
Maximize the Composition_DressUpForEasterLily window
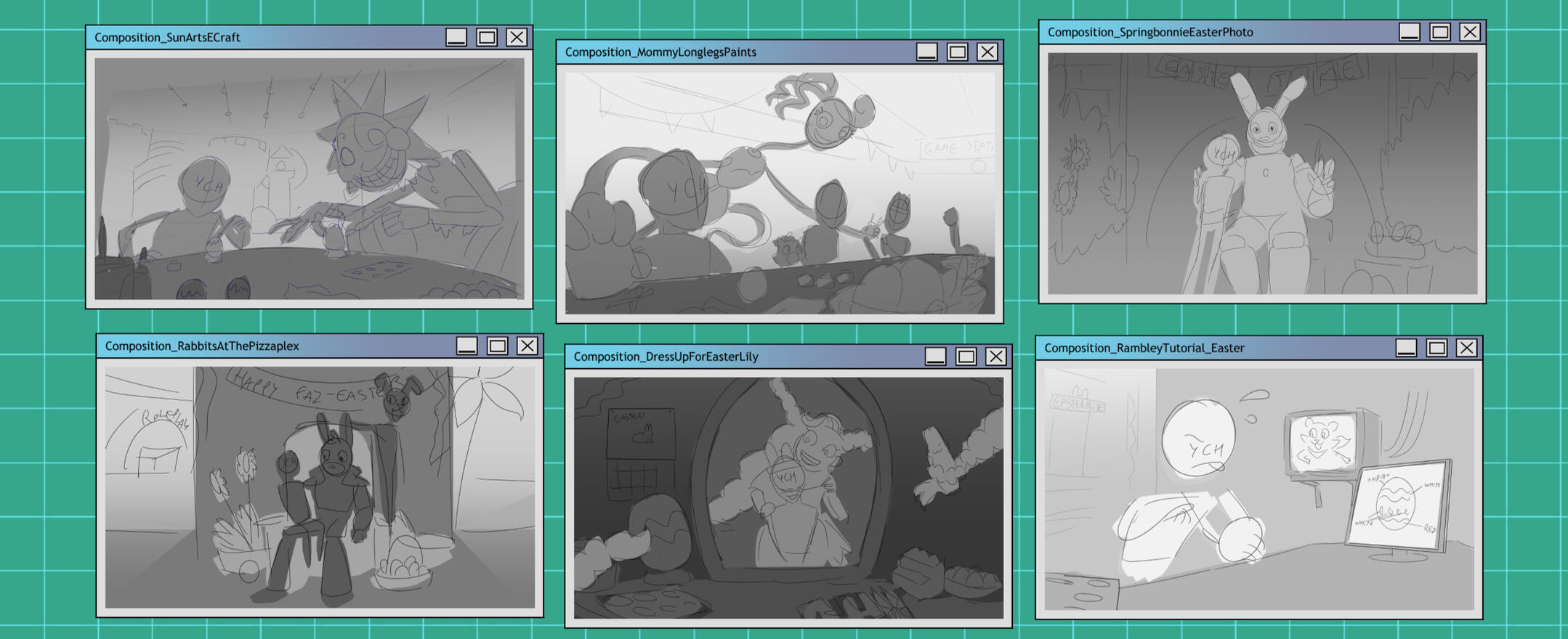966,356
